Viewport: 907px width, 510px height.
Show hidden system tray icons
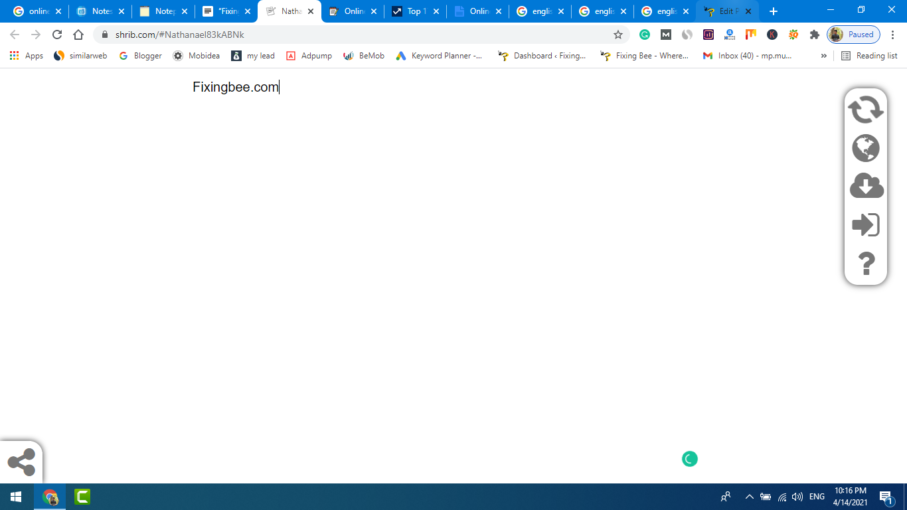[749, 497]
